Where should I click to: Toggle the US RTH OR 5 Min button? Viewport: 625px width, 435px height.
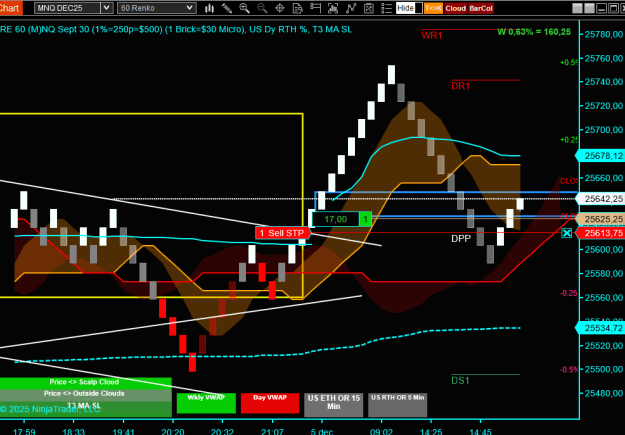click(397, 405)
